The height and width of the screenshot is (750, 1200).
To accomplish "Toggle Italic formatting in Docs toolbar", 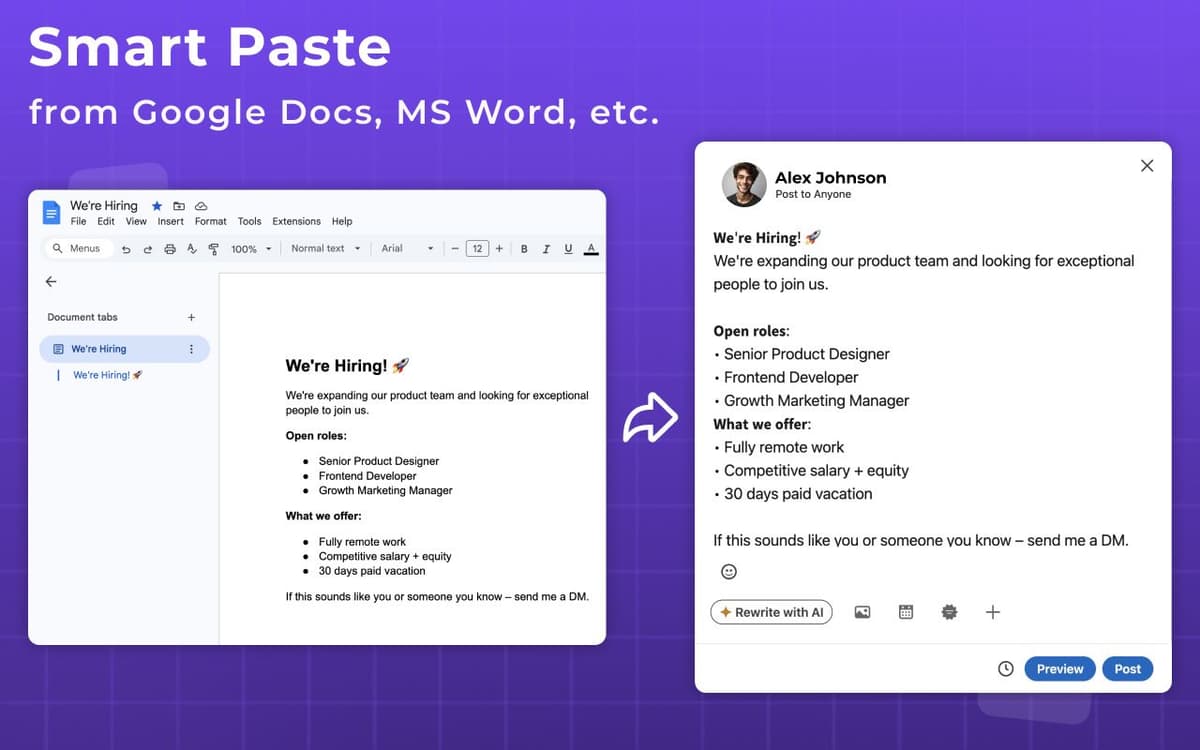I will pos(546,249).
